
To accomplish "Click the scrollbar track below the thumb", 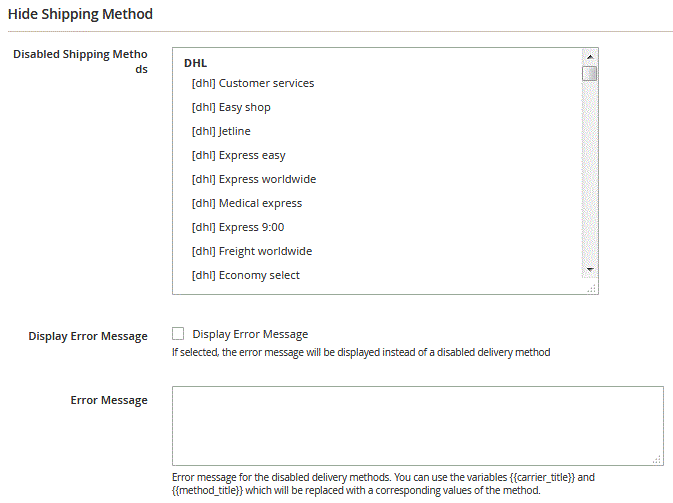I will click(x=590, y=172).
